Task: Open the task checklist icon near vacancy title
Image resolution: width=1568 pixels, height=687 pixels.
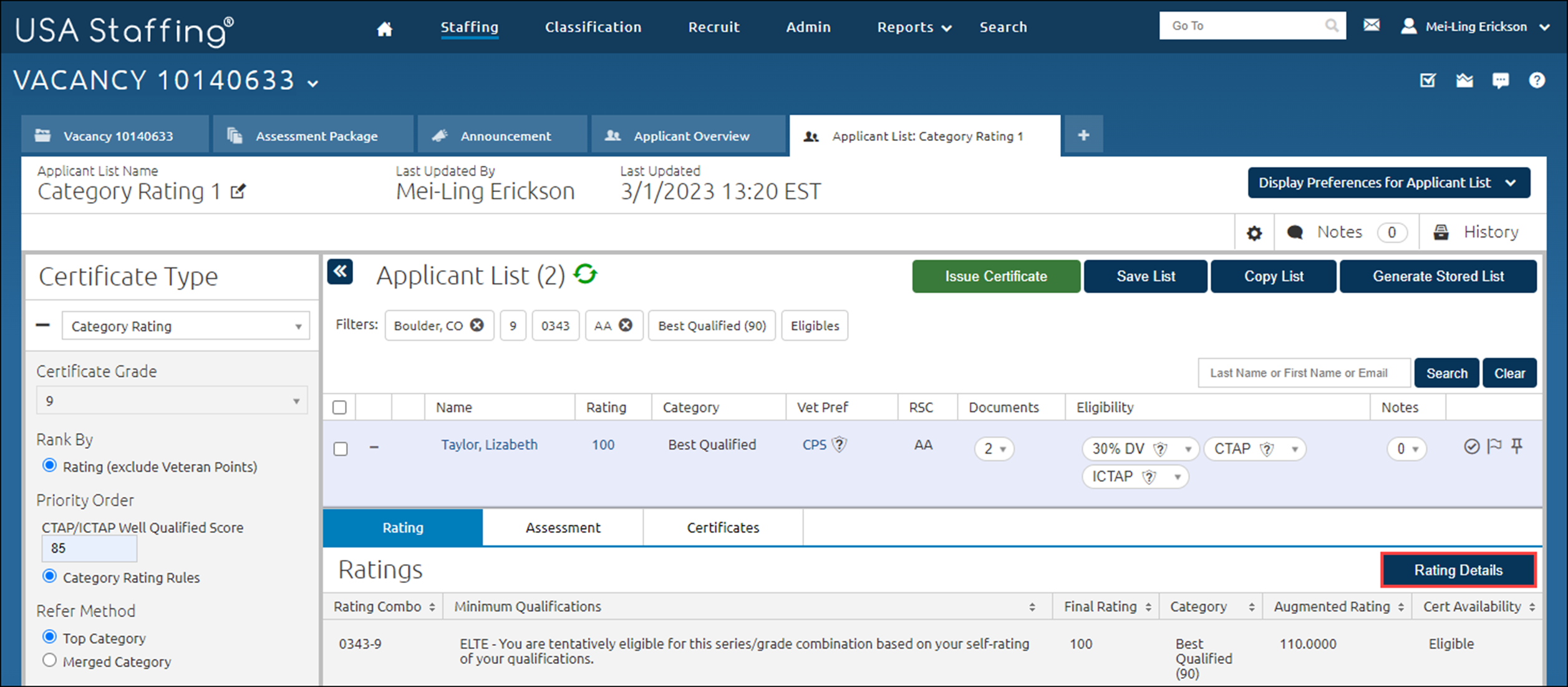Action: click(x=1428, y=80)
